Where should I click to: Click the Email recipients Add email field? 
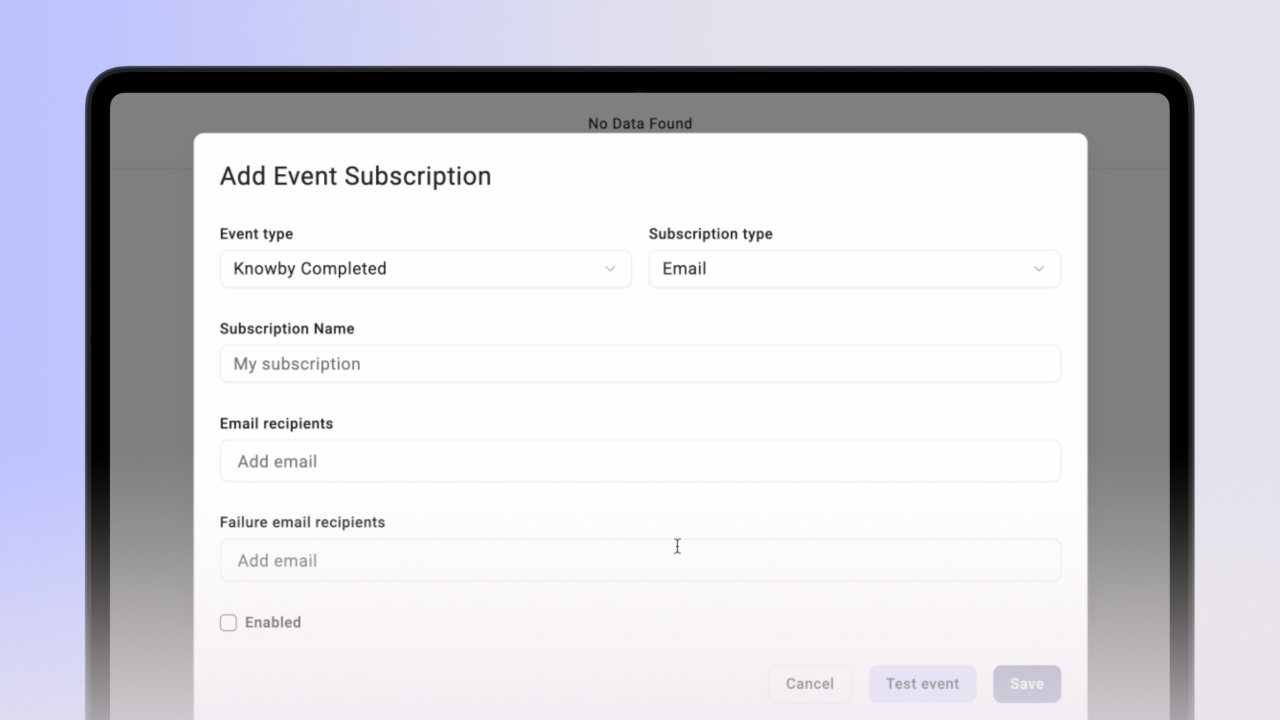point(640,461)
